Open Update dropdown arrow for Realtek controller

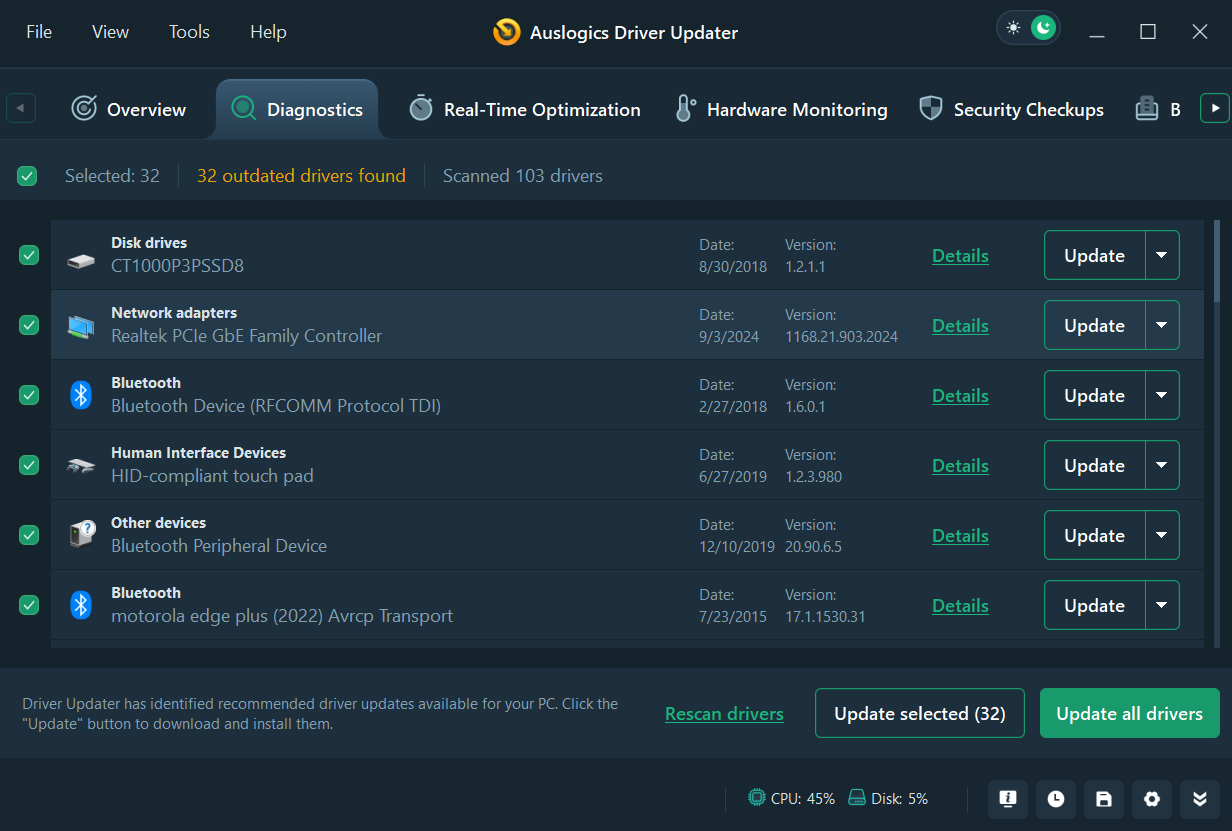click(1161, 325)
